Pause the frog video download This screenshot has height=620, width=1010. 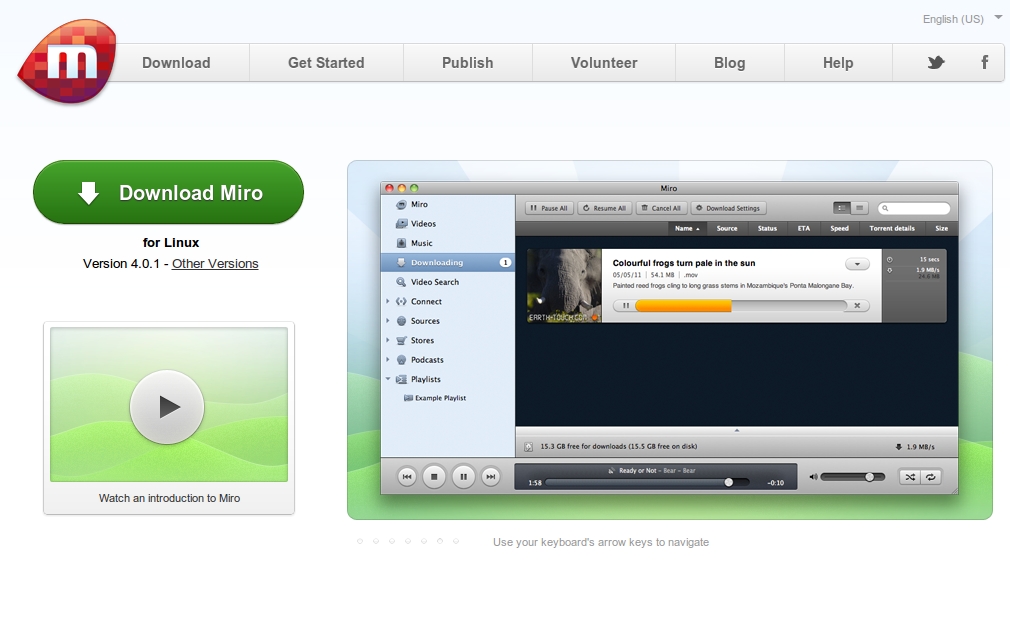pos(625,306)
